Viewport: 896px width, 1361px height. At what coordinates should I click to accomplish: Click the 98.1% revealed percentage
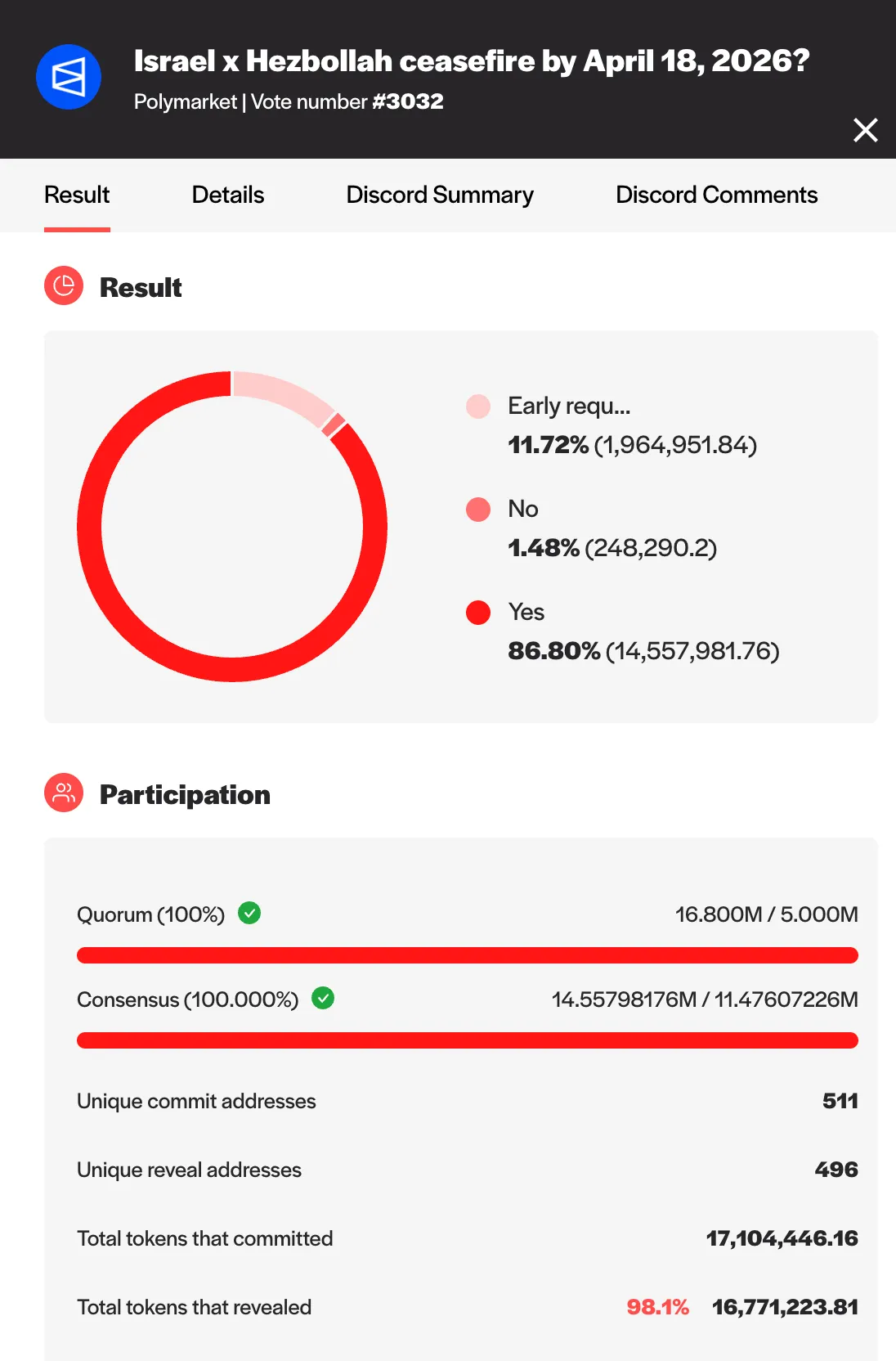pyautogui.click(x=657, y=1307)
